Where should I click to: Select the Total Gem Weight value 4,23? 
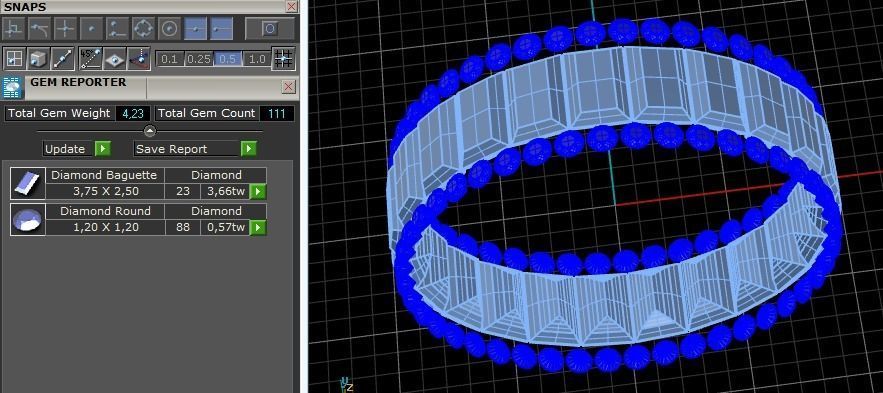tap(133, 113)
